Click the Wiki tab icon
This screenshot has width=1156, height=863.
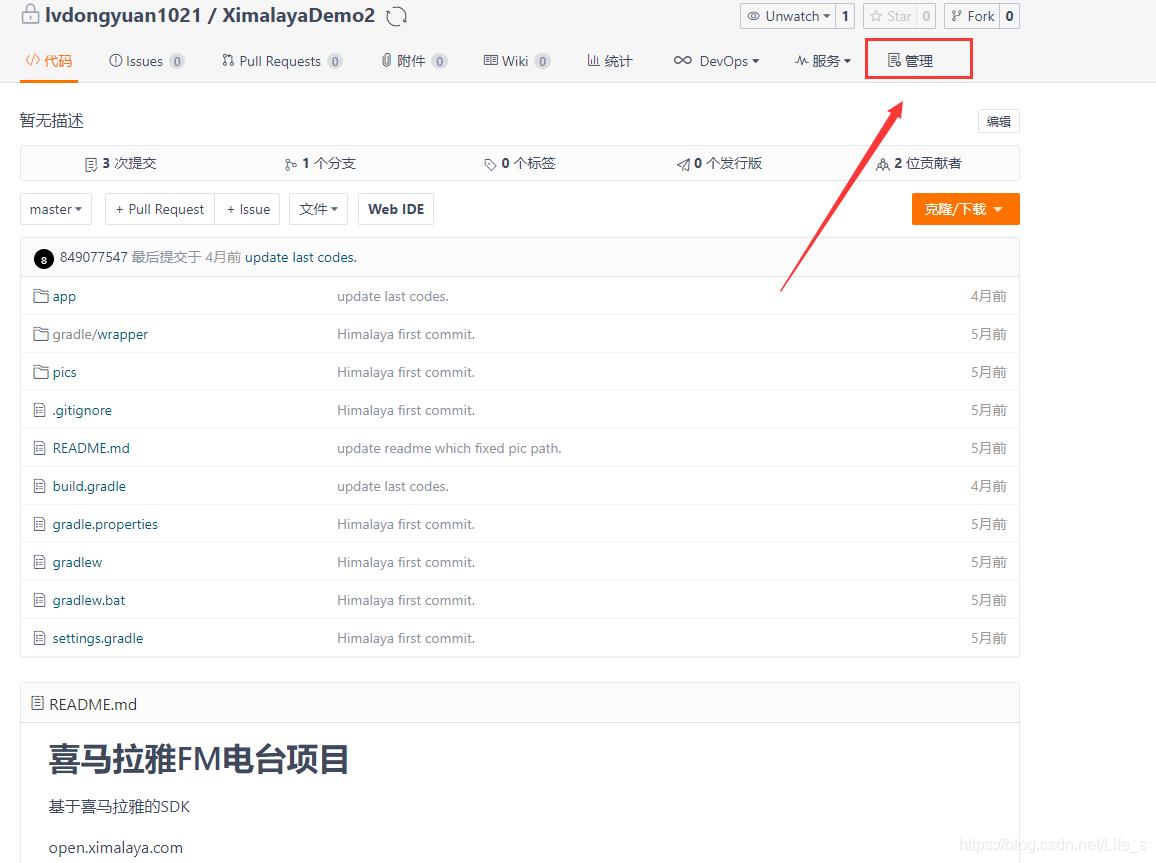coord(493,60)
